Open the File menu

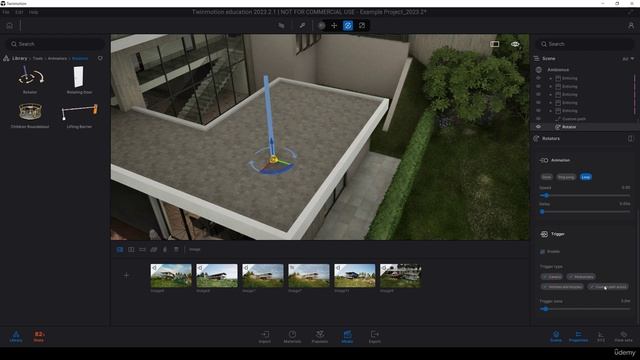coord(6,12)
